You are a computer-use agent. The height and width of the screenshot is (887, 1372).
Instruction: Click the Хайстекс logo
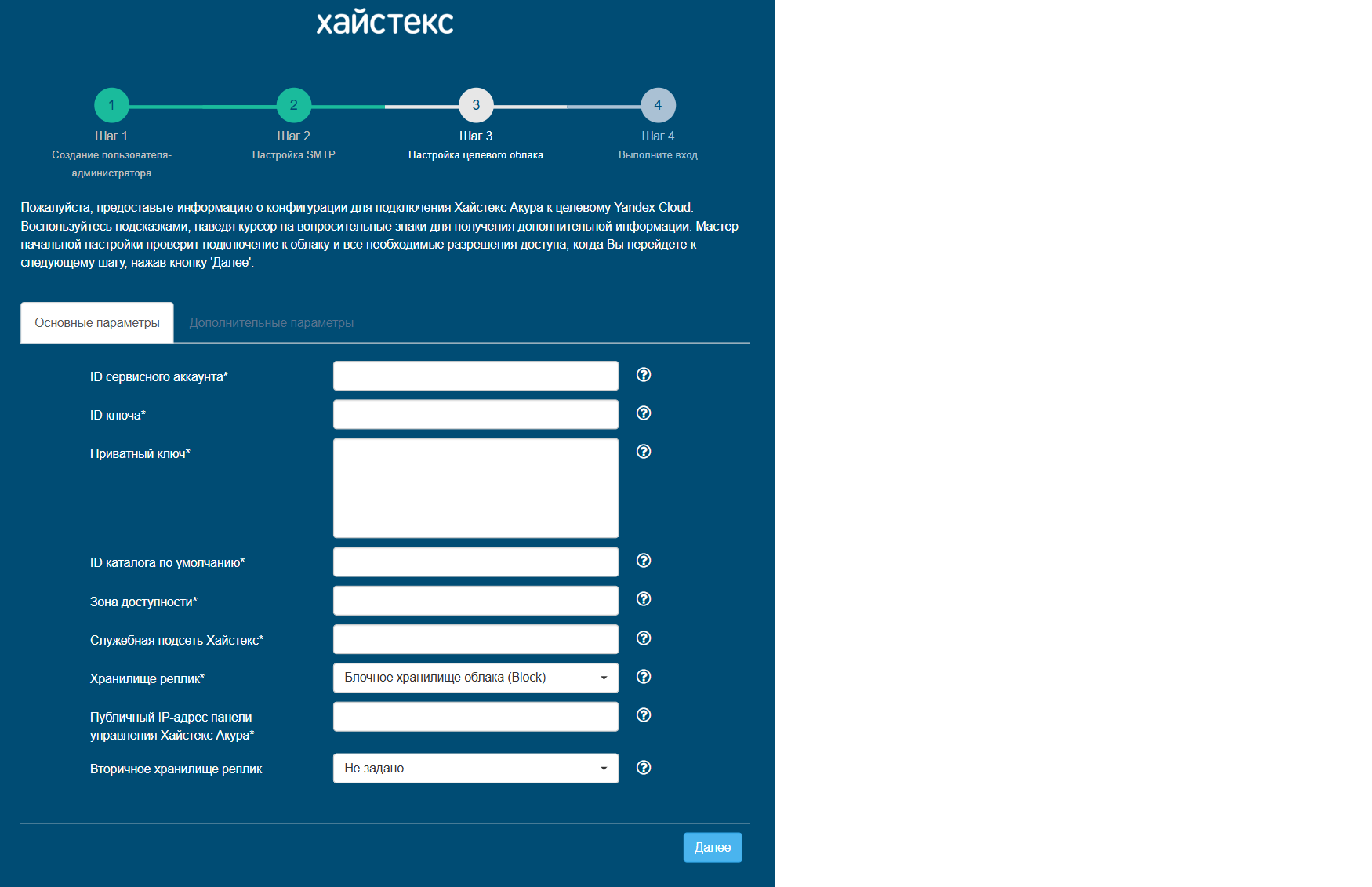click(385, 22)
